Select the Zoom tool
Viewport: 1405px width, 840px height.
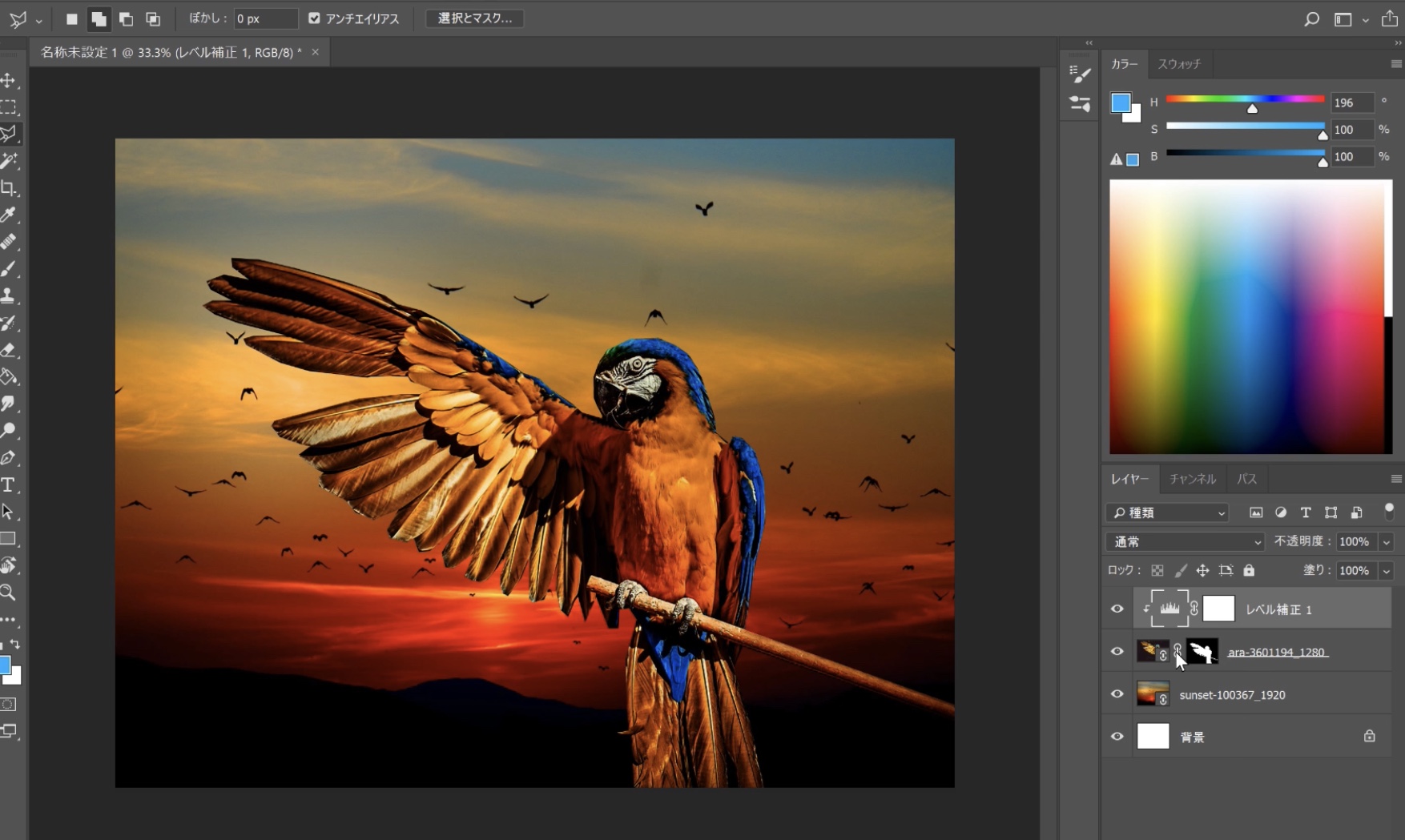click(9, 593)
